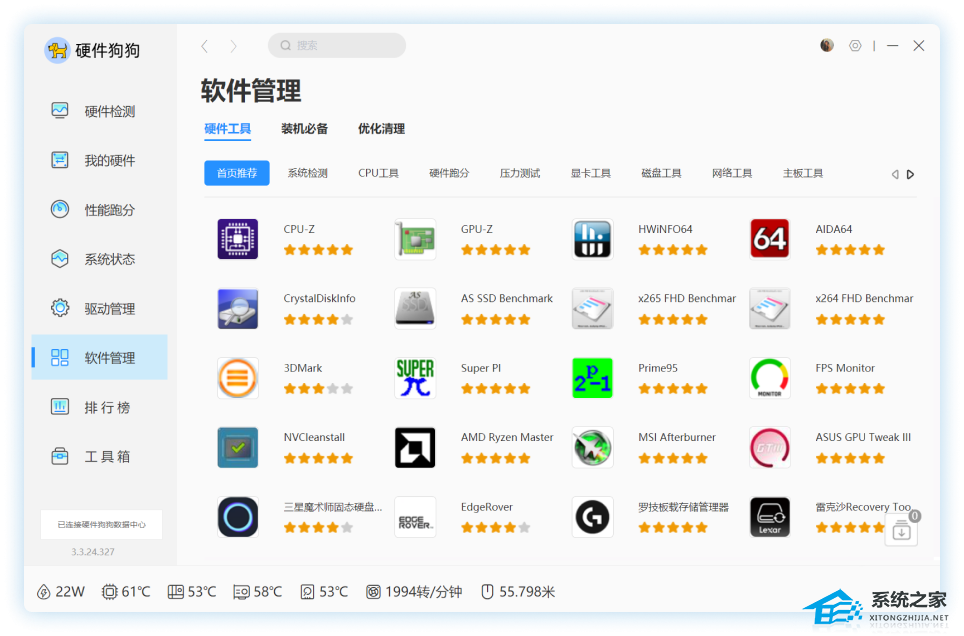Select the 硬件跑分 category

(449, 173)
